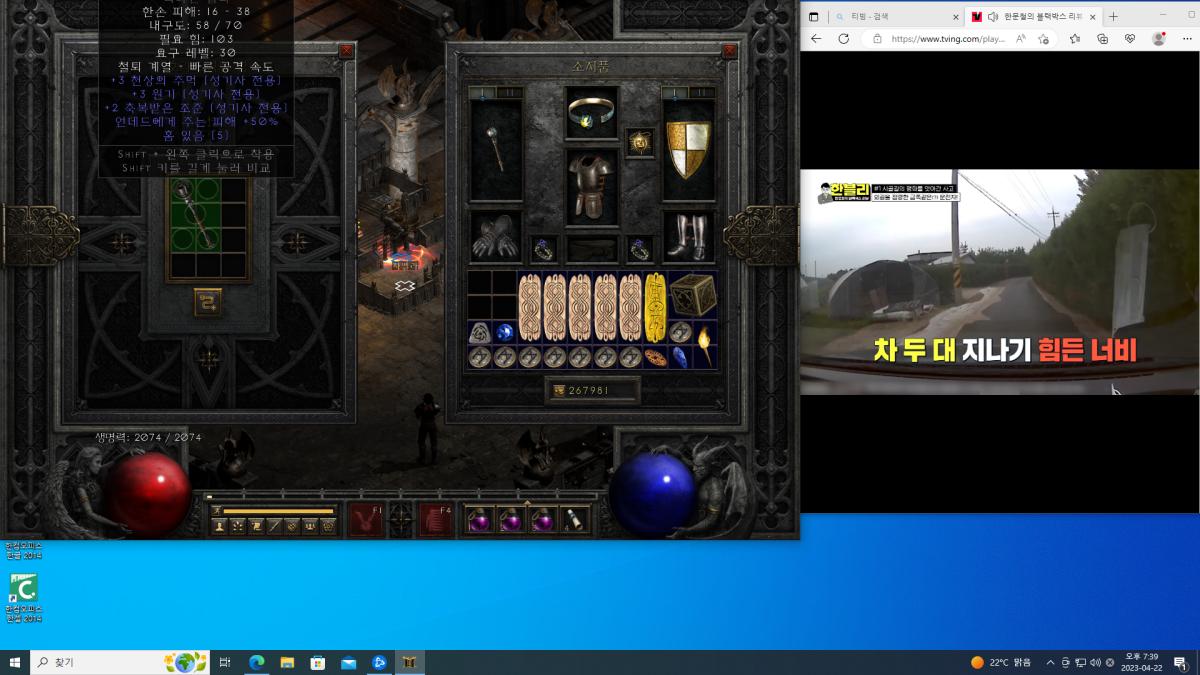The height and width of the screenshot is (675, 1200).
Task: Click the equipped gauntlets
Action: point(496,237)
